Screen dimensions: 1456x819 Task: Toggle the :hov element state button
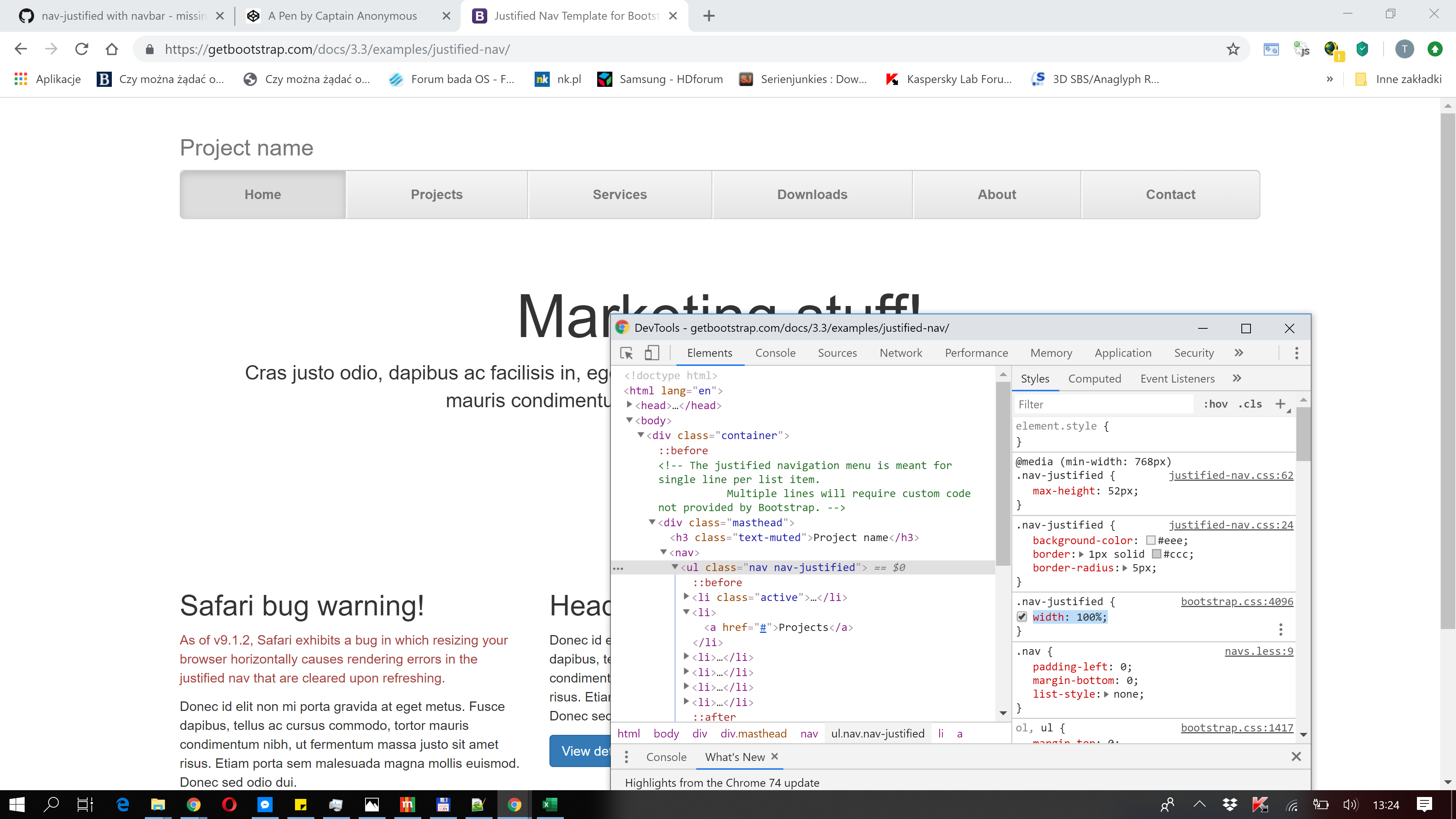1215,404
